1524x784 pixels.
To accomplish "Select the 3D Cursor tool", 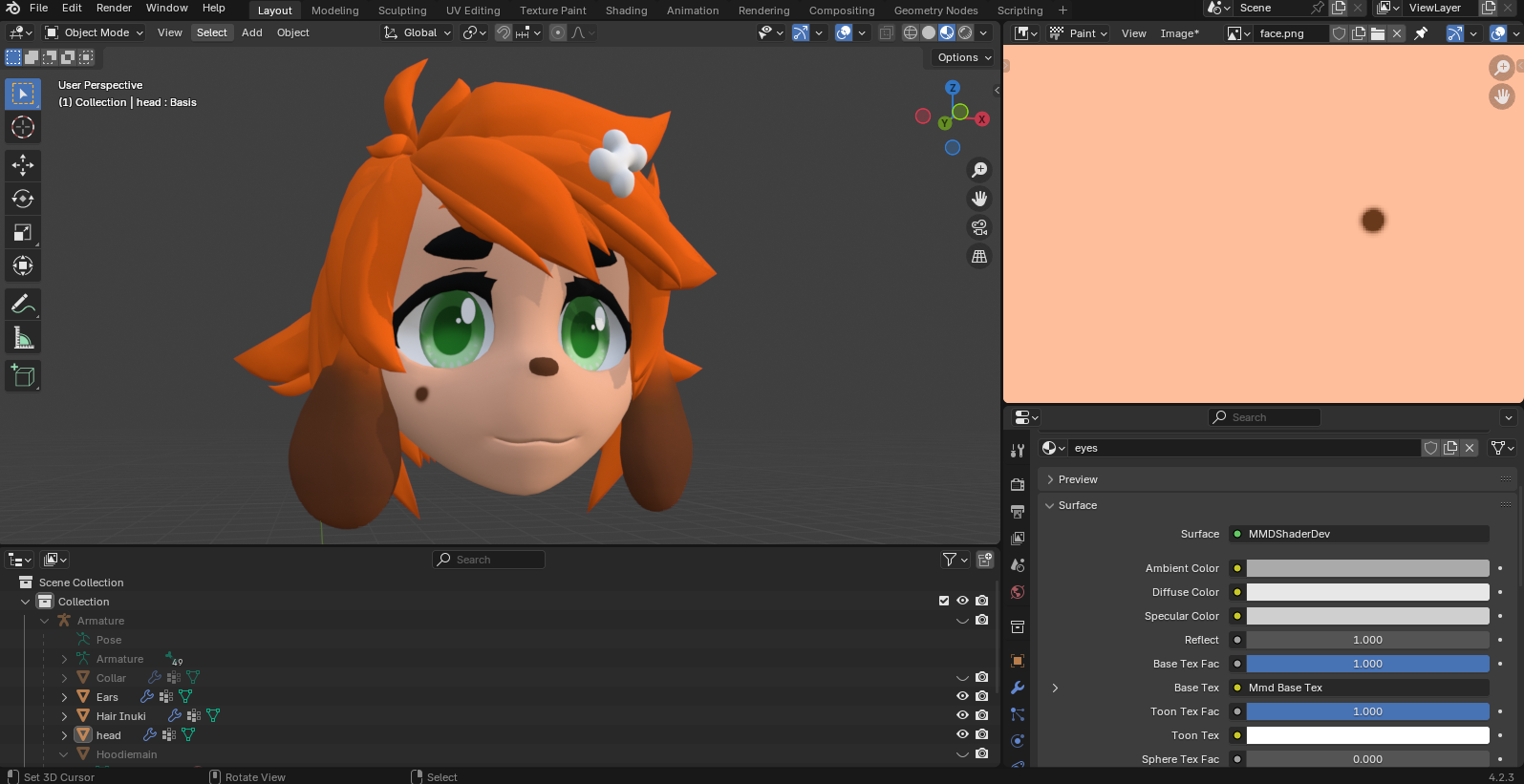I will pos(23,127).
